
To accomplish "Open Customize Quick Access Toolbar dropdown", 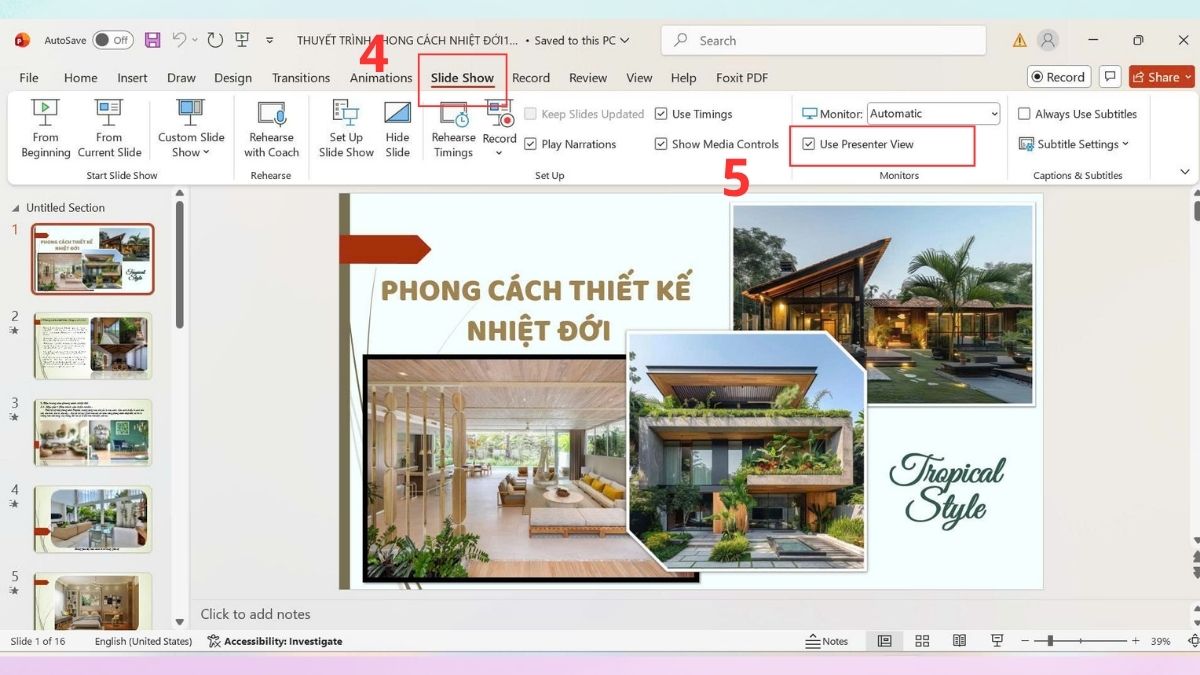I will [269, 40].
